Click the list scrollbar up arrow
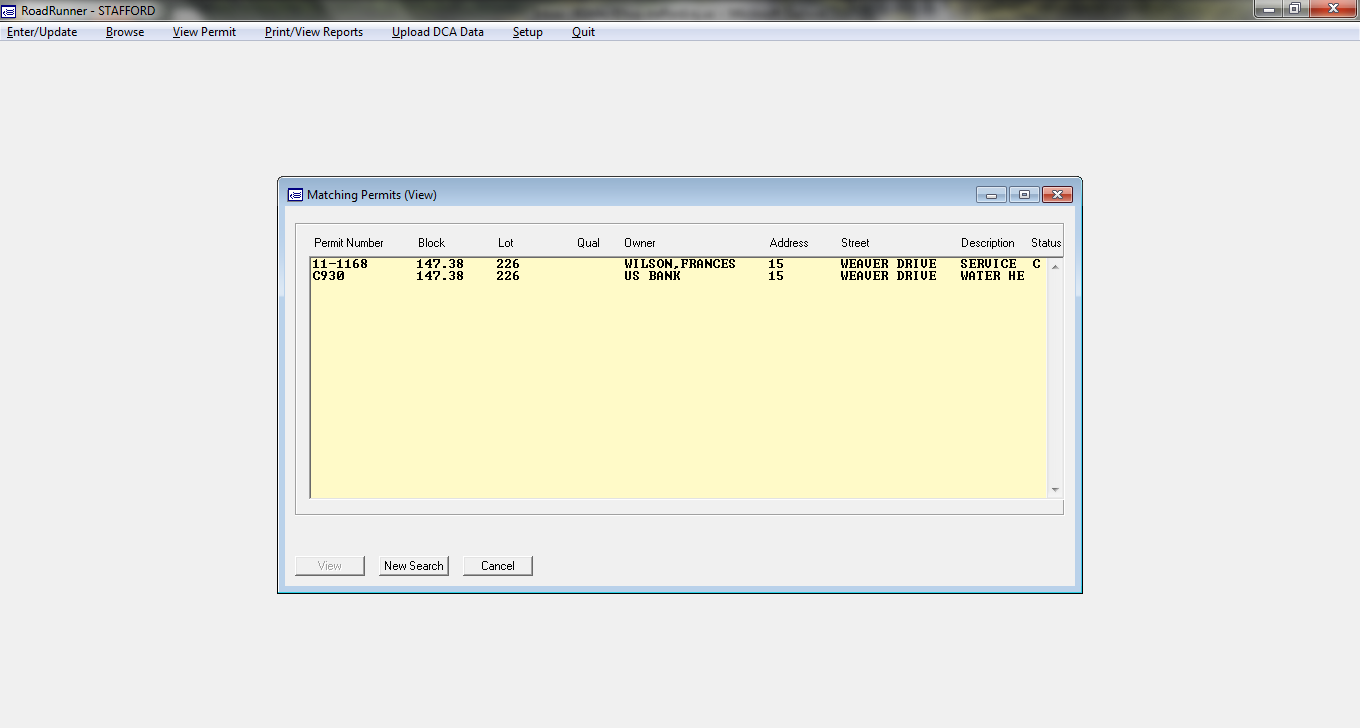 tap(1055, 266)
